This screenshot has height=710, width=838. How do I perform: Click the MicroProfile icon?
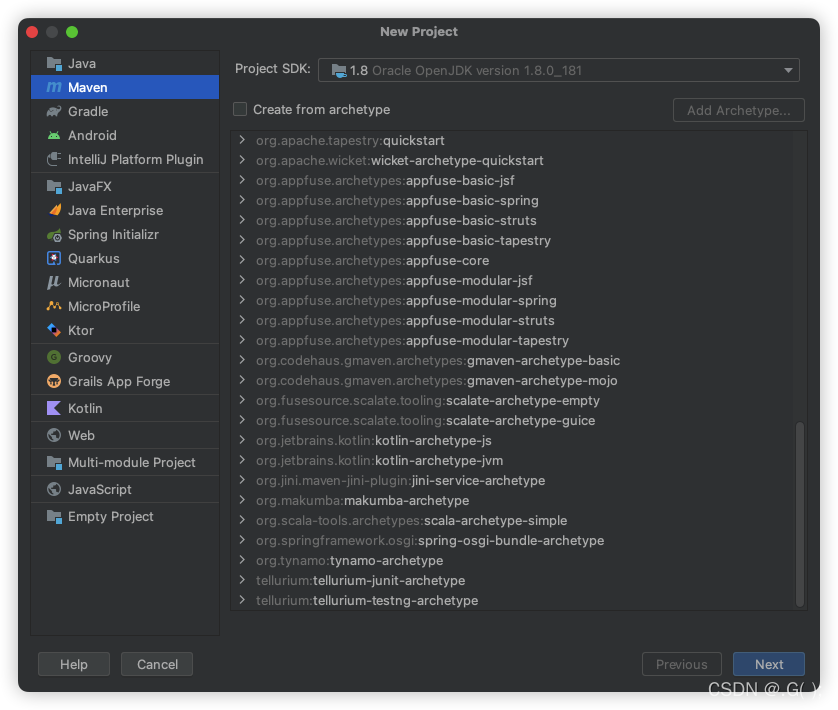(x=54, y=306)
